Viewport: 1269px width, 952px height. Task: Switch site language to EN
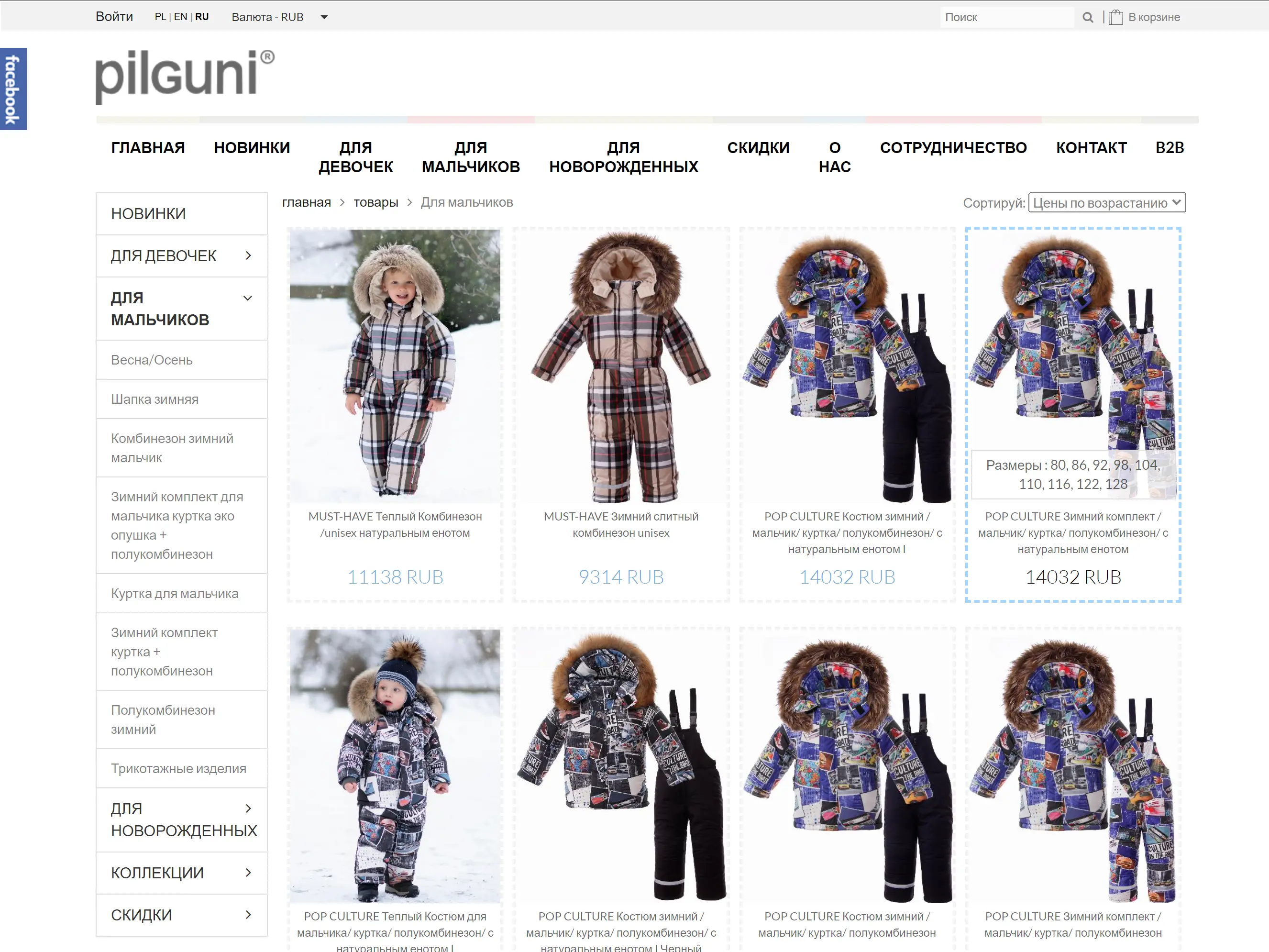180,17
